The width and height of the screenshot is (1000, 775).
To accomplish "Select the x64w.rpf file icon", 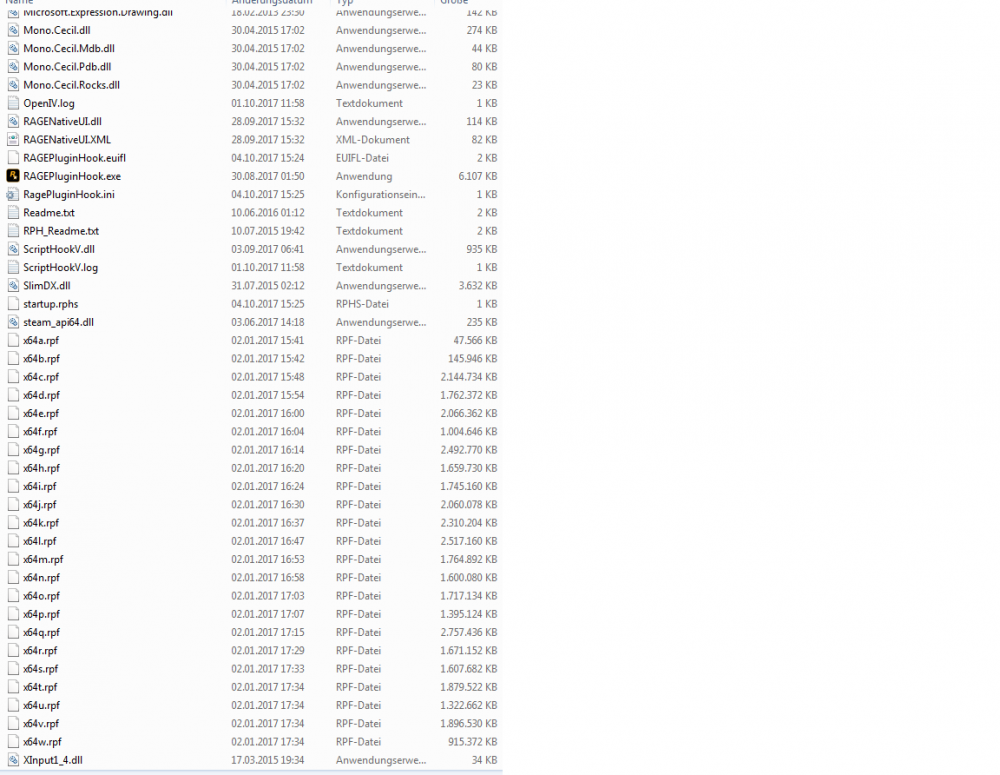I will 13,741.
